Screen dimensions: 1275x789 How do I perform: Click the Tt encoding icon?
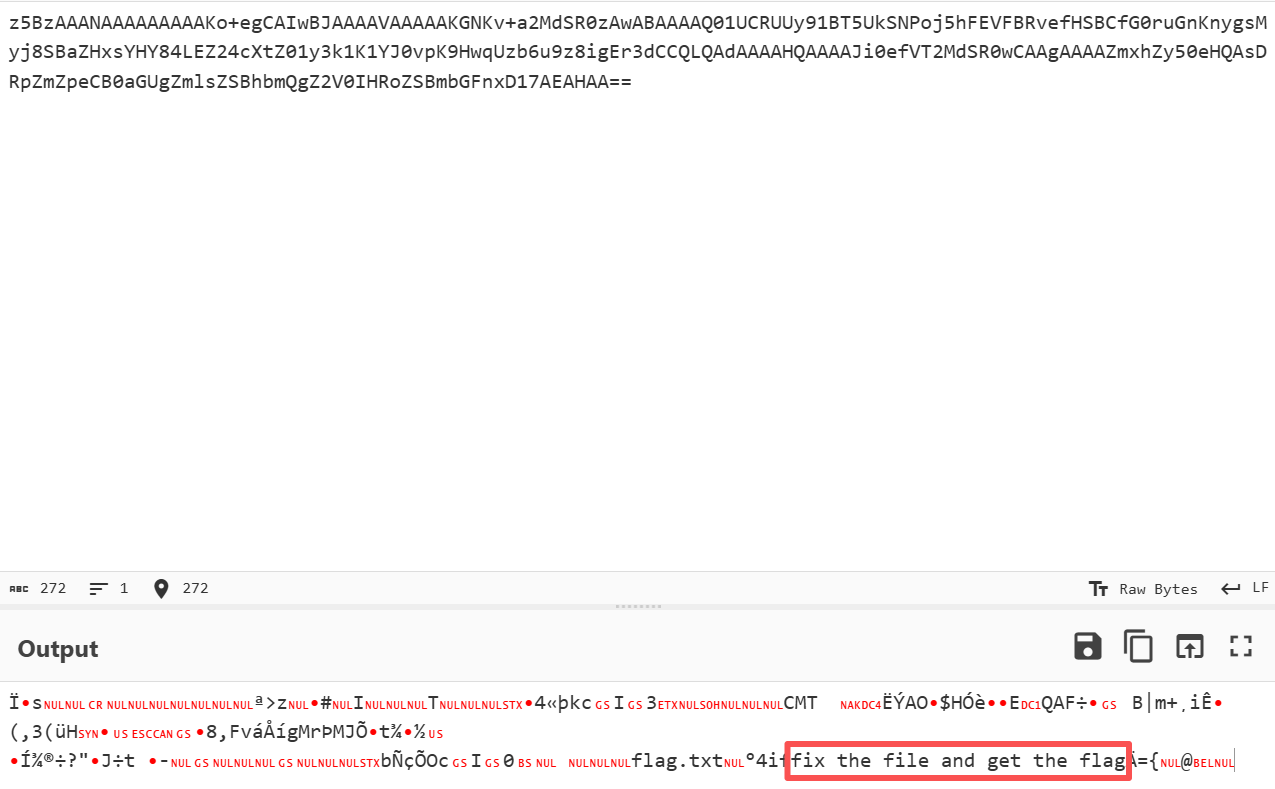(x=1098, y=589)
